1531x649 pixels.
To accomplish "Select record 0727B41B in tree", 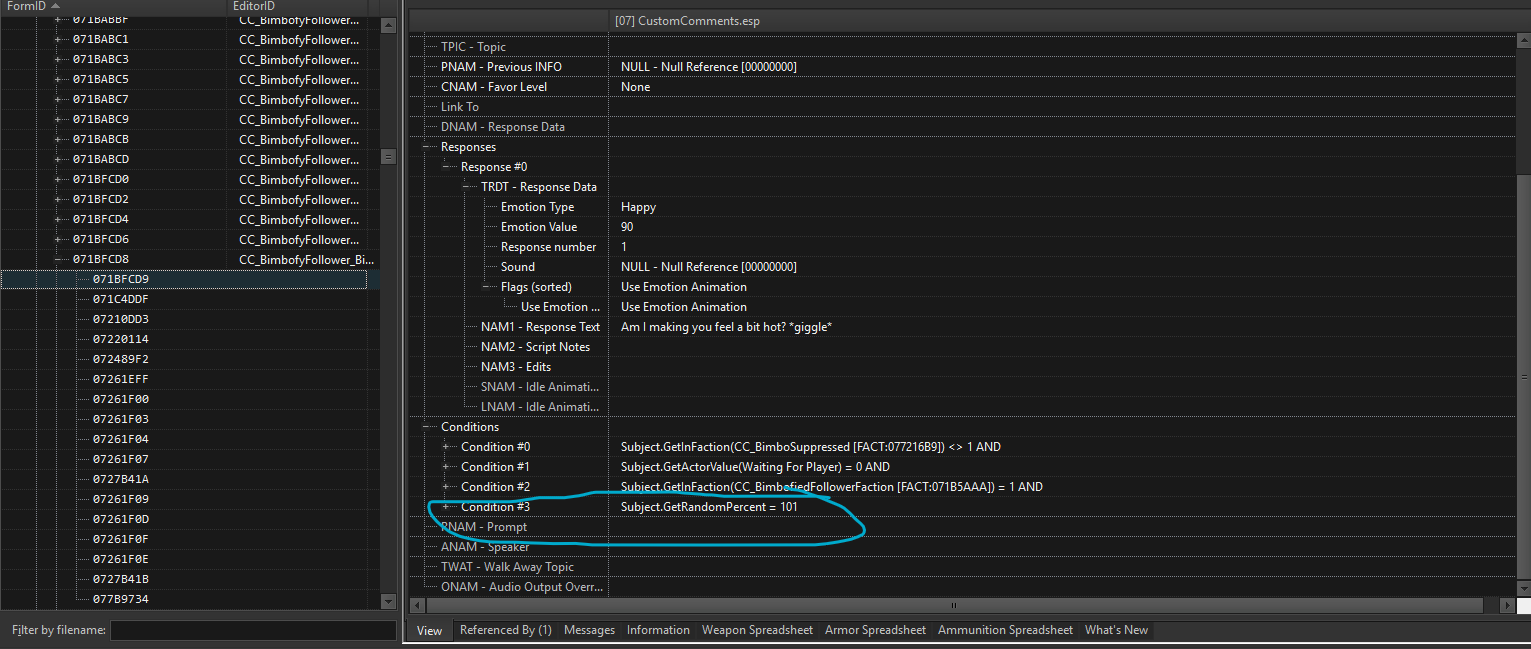I will [121, 579].
